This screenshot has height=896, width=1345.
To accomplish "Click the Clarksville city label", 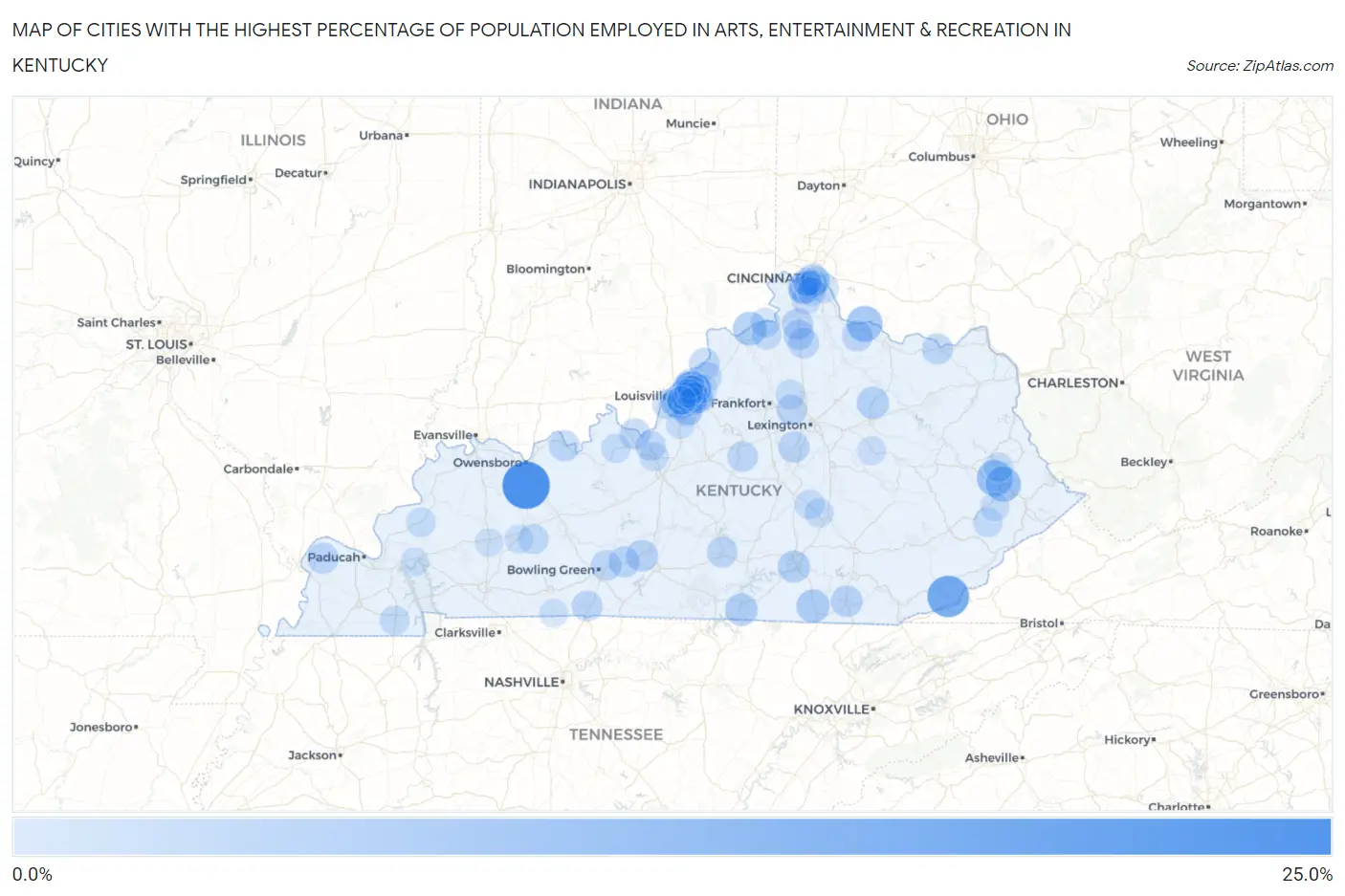I will (465, 633).
